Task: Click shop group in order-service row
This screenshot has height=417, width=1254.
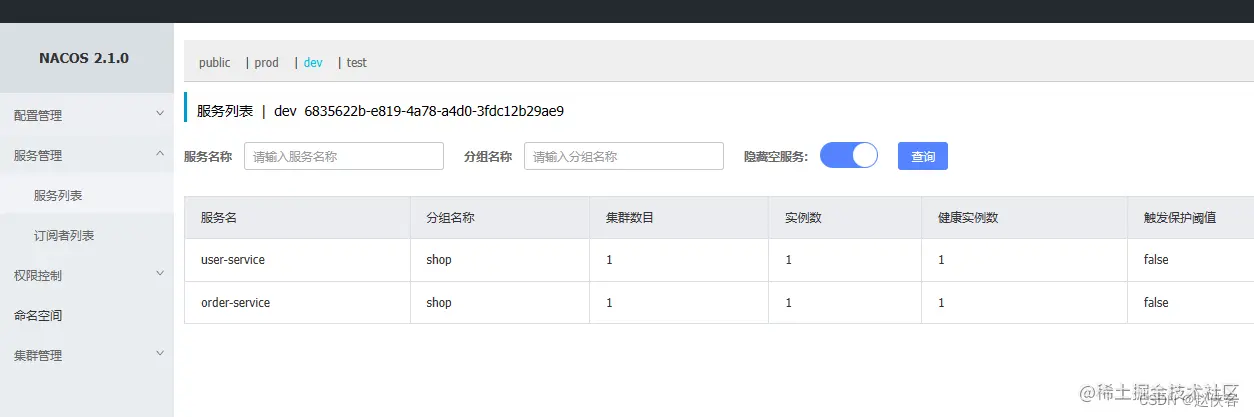Action: pyautogui.click(x=439, y=302)
